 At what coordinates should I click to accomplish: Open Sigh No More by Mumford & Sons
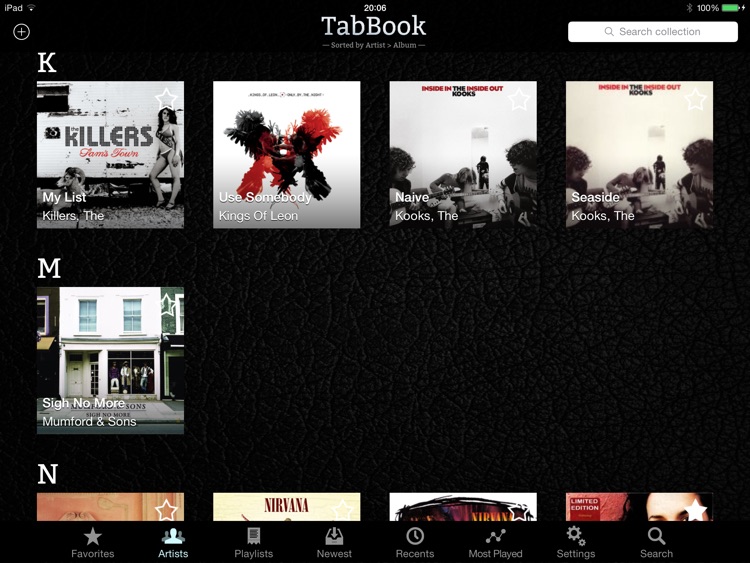pos(110,361)
